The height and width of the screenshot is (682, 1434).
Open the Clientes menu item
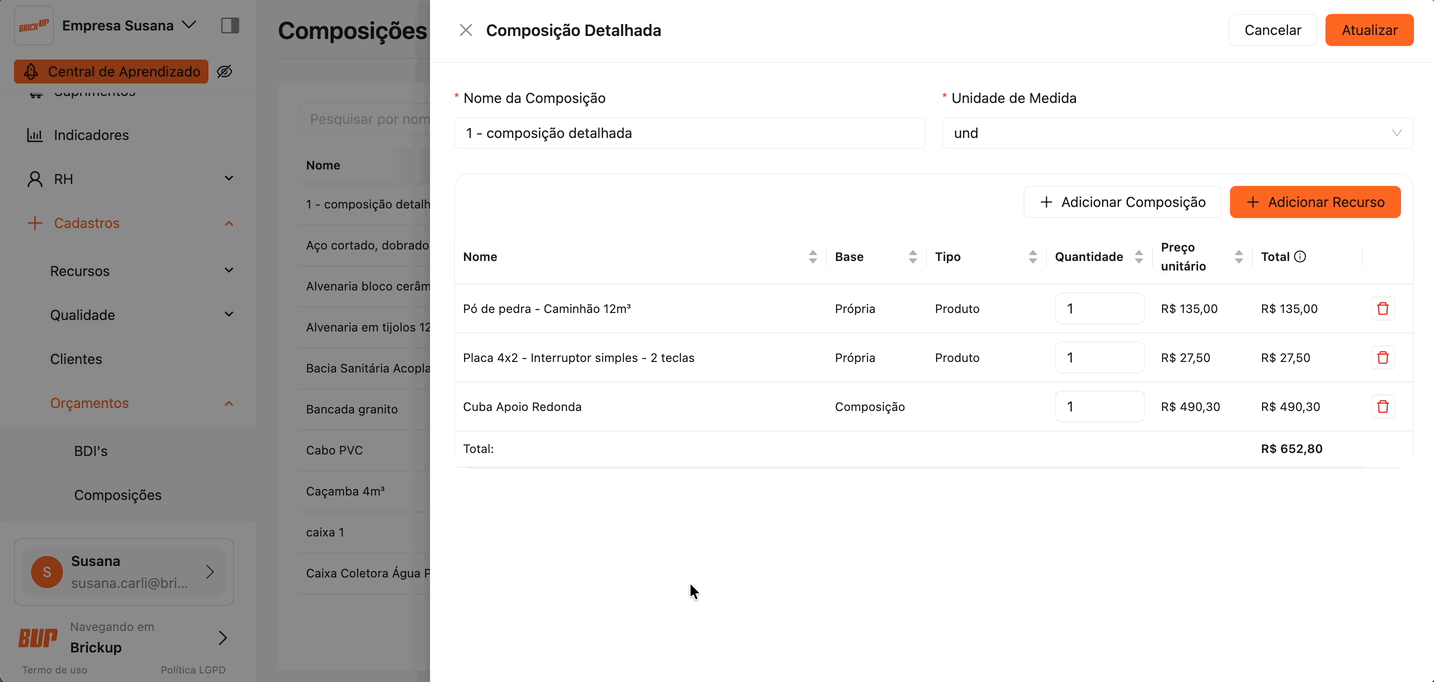(x=76, y=359)
